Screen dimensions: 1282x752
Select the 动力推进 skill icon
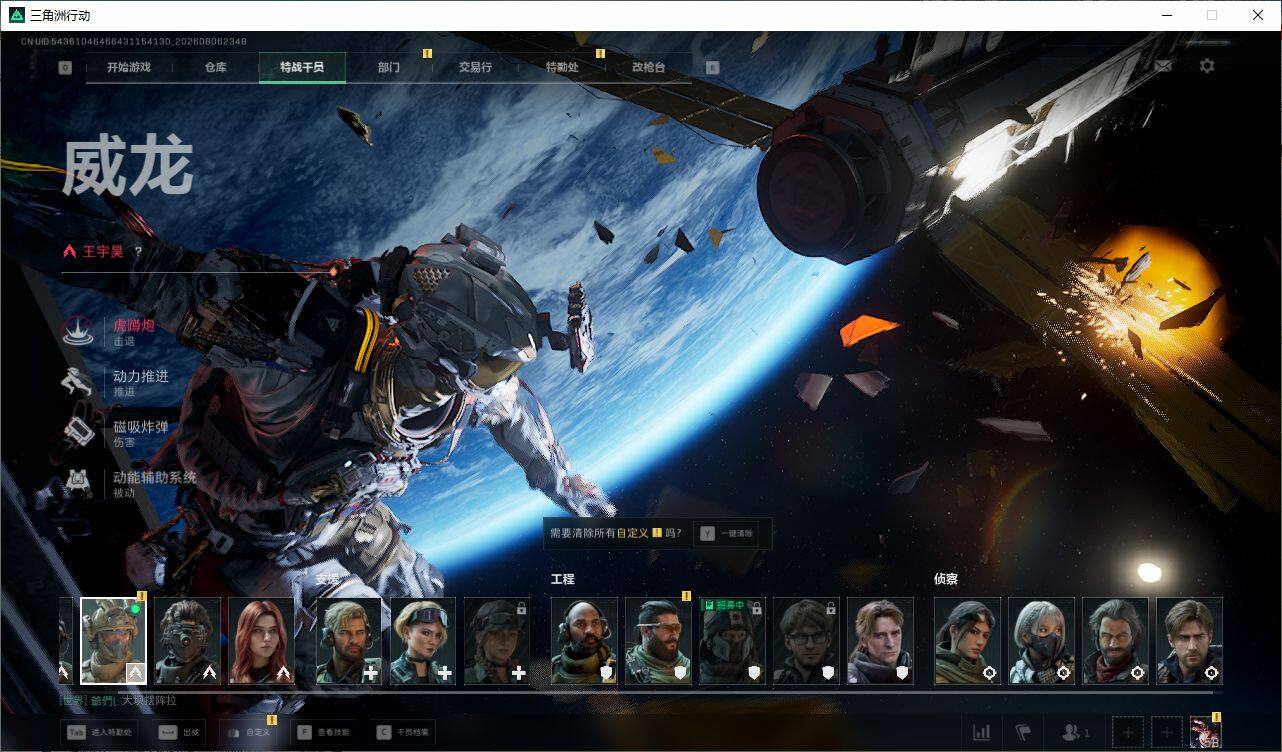click(x=78, y=381)
